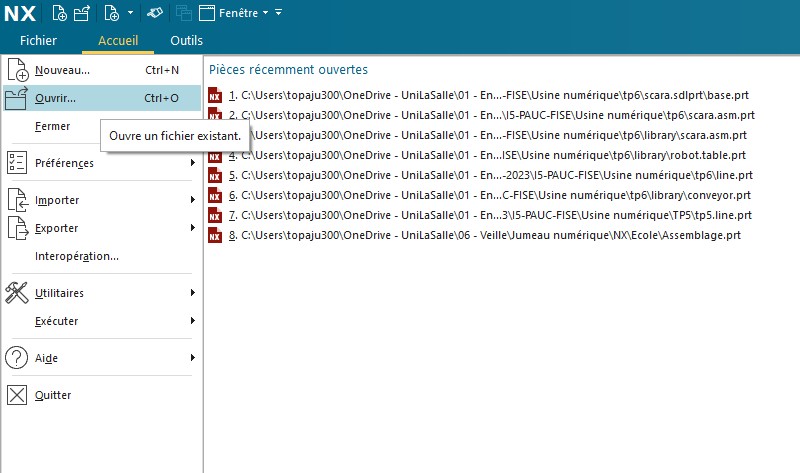Screen dimensions: 800x473
Task: Click the NX file icon beside conveyor.prt
Action: [215, 195]
